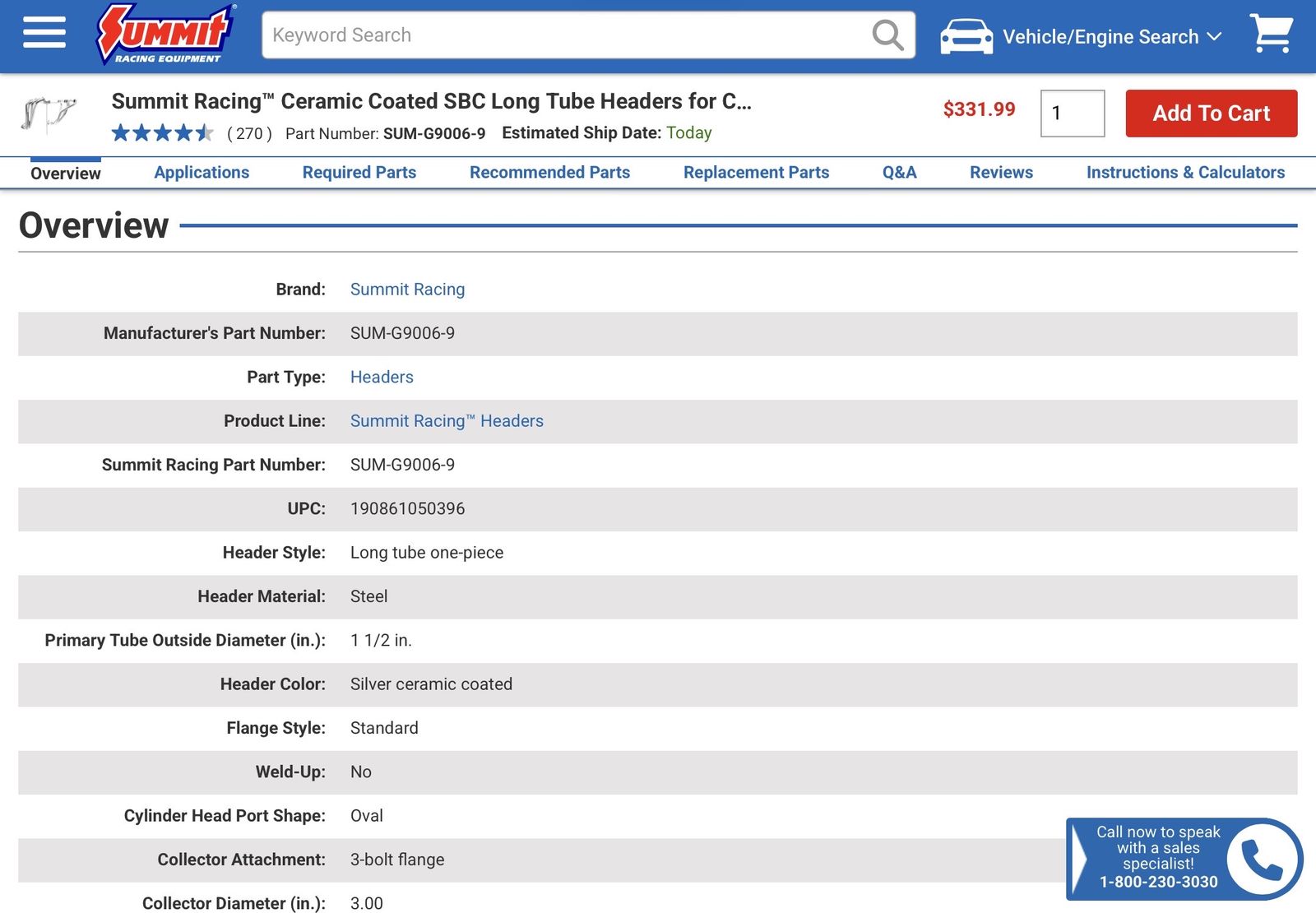Open the Required Parts tab
The height and width of the screenshot is (913, 1316).
(x=359, y=173)
